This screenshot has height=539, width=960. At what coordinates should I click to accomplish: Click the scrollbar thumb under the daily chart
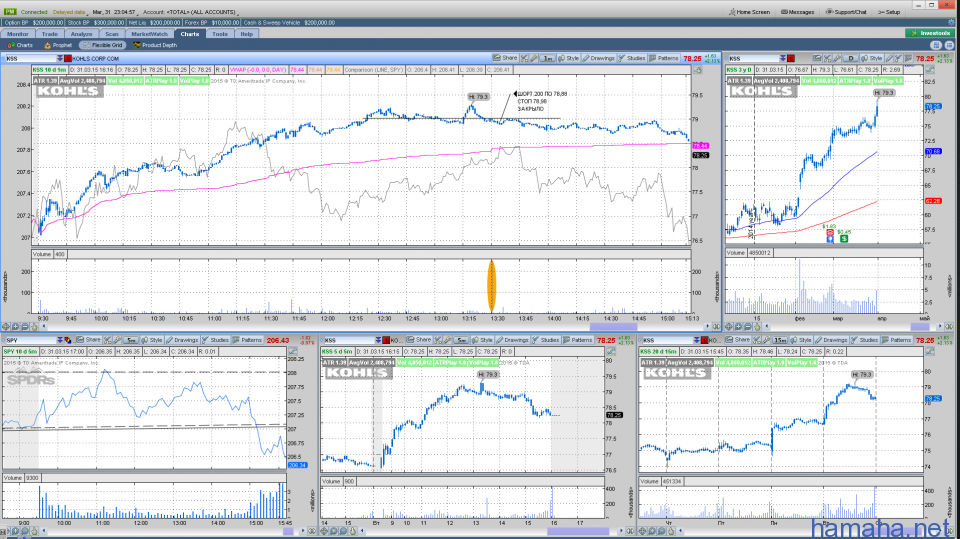click(x=920, y=327)
